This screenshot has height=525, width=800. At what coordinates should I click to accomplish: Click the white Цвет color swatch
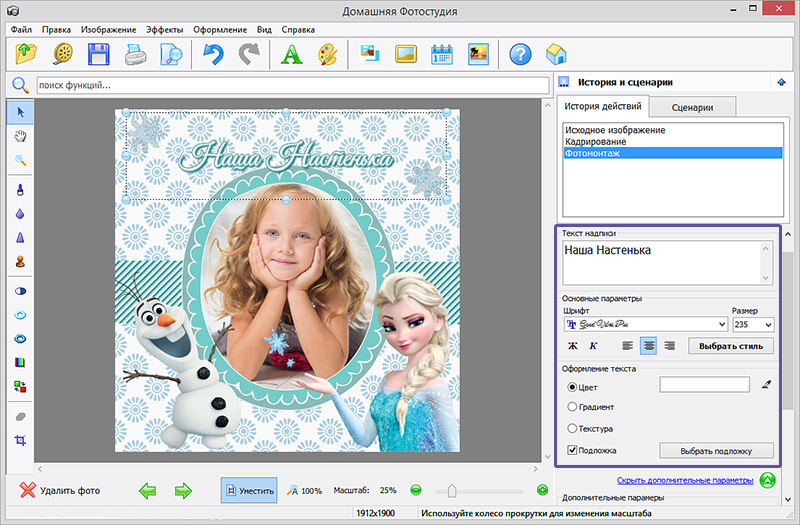[x=704, y=384]
